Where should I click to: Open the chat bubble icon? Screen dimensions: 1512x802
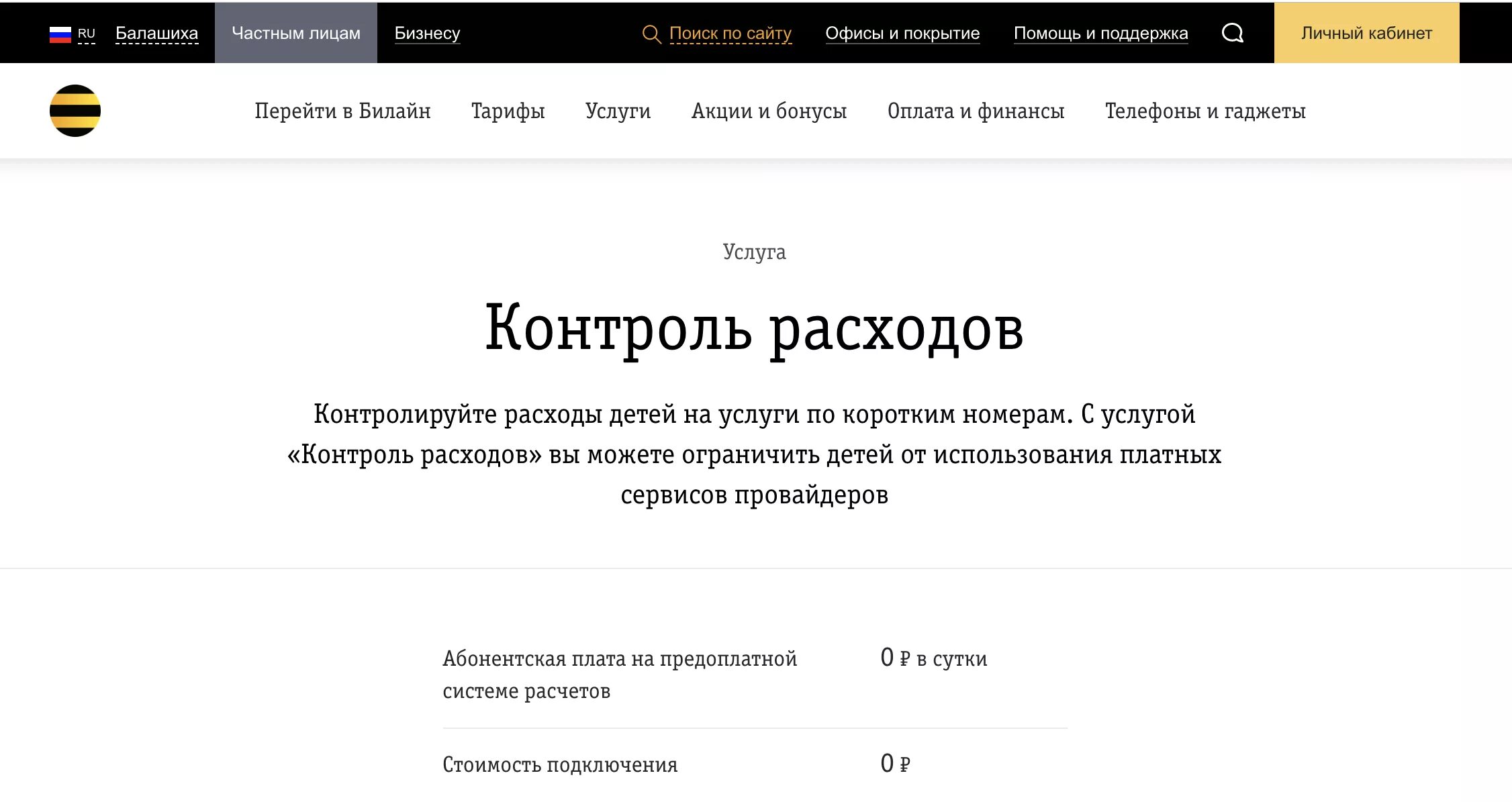pyautogui.click(x=1232, y=33)
